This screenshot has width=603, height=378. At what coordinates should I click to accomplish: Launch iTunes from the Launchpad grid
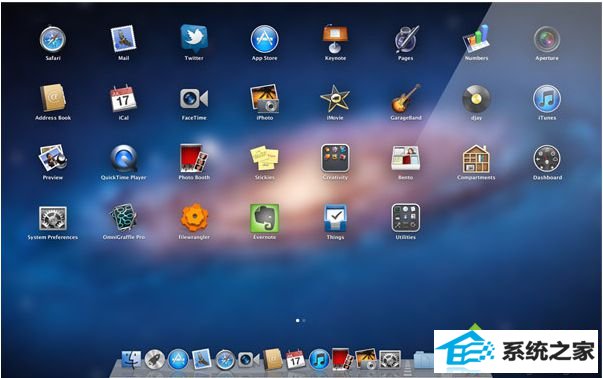pos(547,98)
